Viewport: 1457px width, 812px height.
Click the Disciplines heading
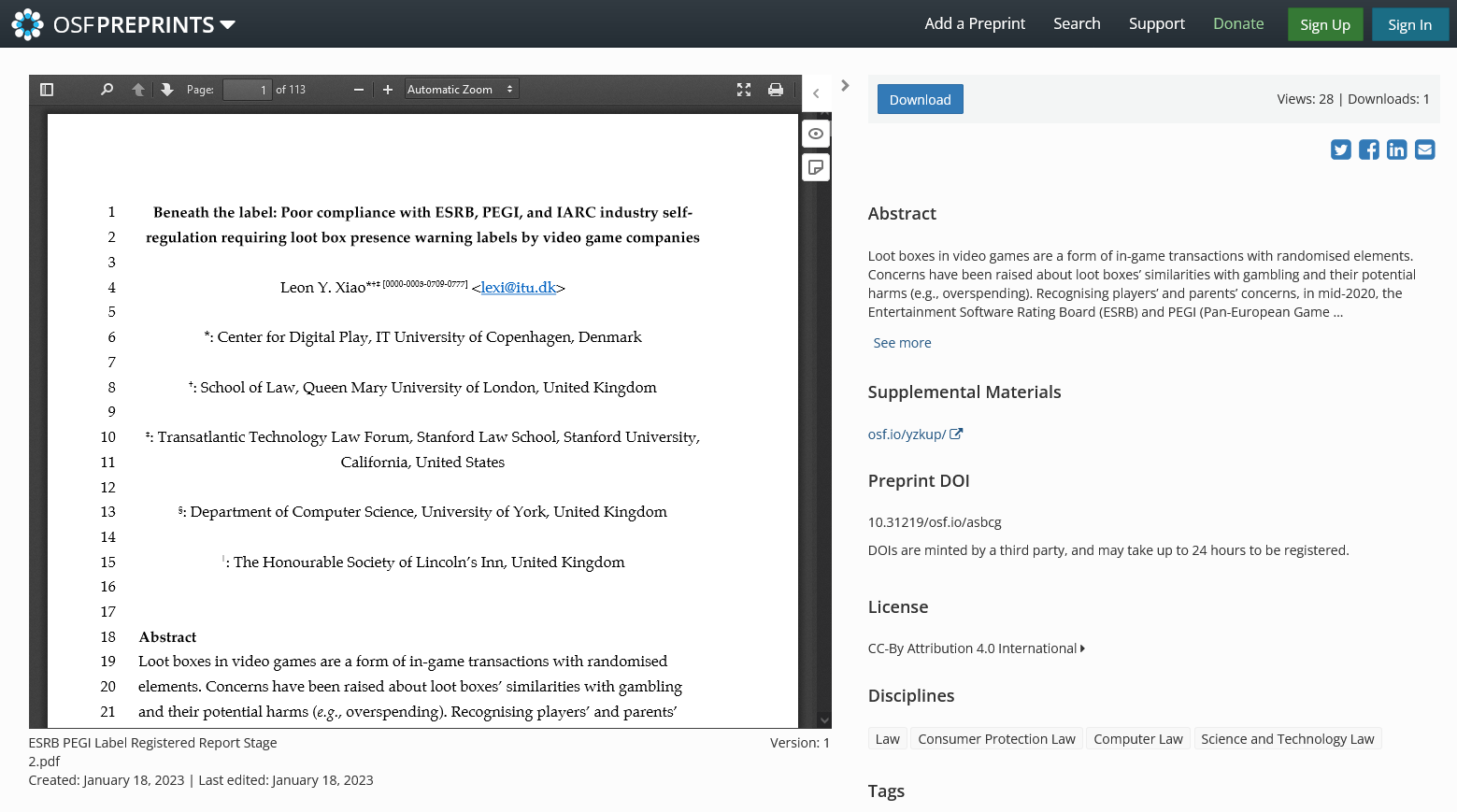tap(911, 696)
